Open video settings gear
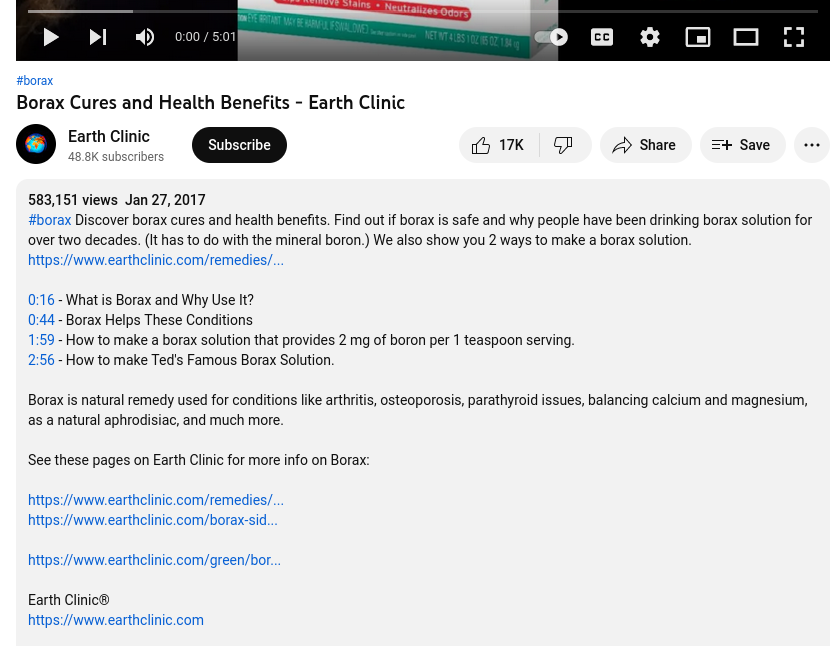832x646 pixels. point(649,37)
